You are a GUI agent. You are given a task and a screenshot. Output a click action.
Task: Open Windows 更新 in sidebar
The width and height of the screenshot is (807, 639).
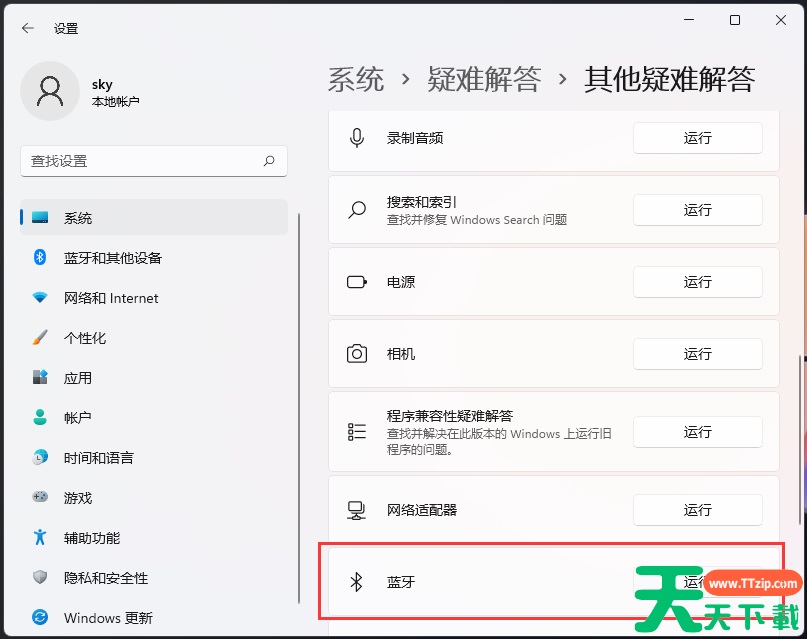point(108,618)
